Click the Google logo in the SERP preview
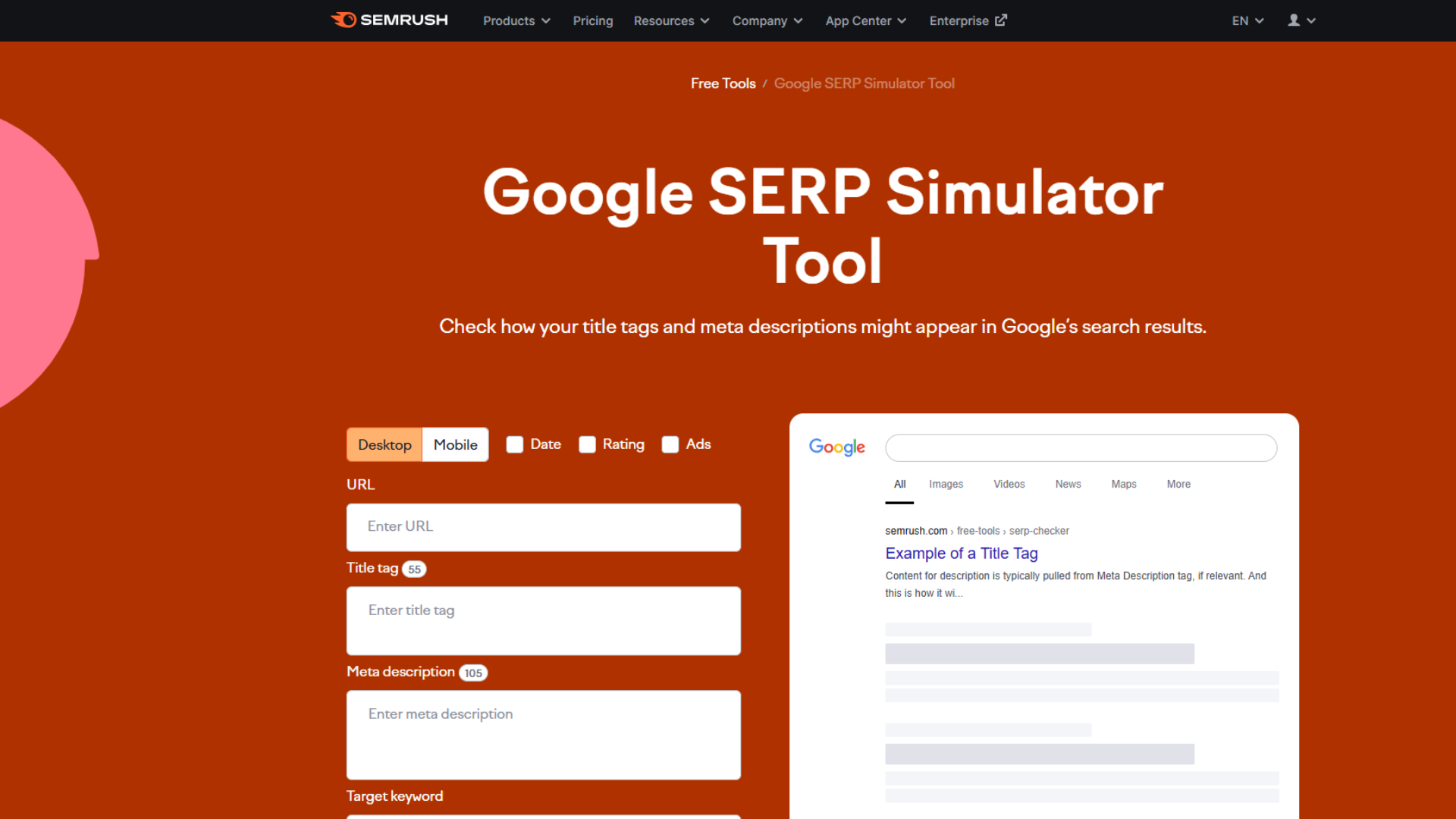The image size is (1456, 819). pos(836,447)
